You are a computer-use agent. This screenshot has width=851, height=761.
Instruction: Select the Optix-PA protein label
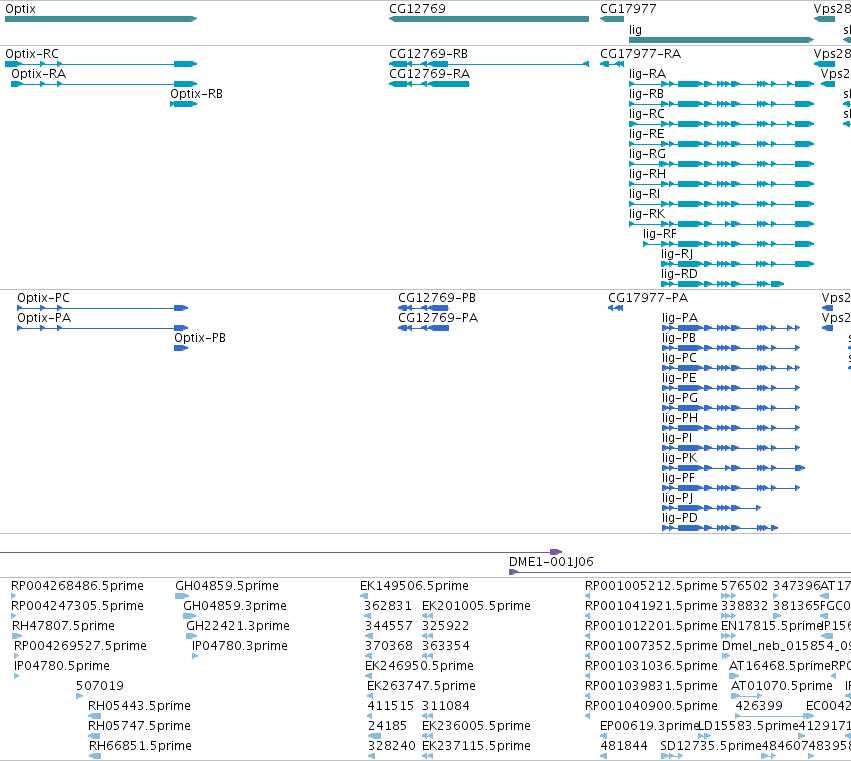[44, 318]
